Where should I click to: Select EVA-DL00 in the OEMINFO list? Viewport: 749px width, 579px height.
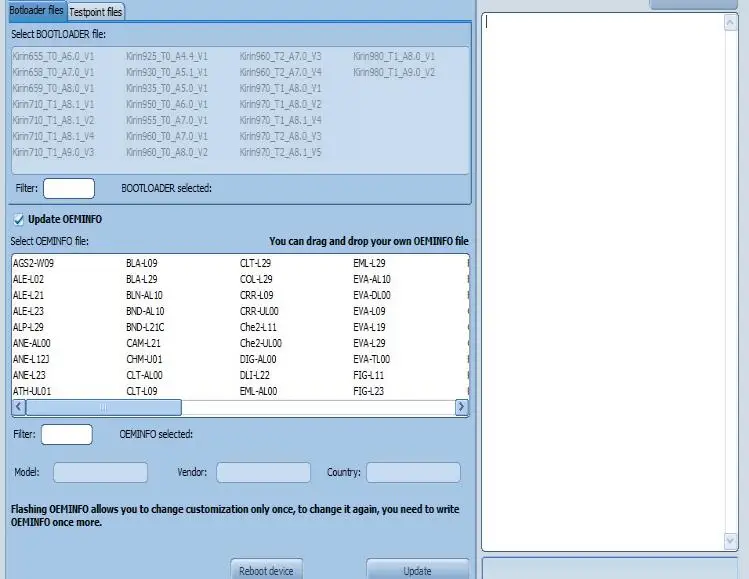coord(372,295)
